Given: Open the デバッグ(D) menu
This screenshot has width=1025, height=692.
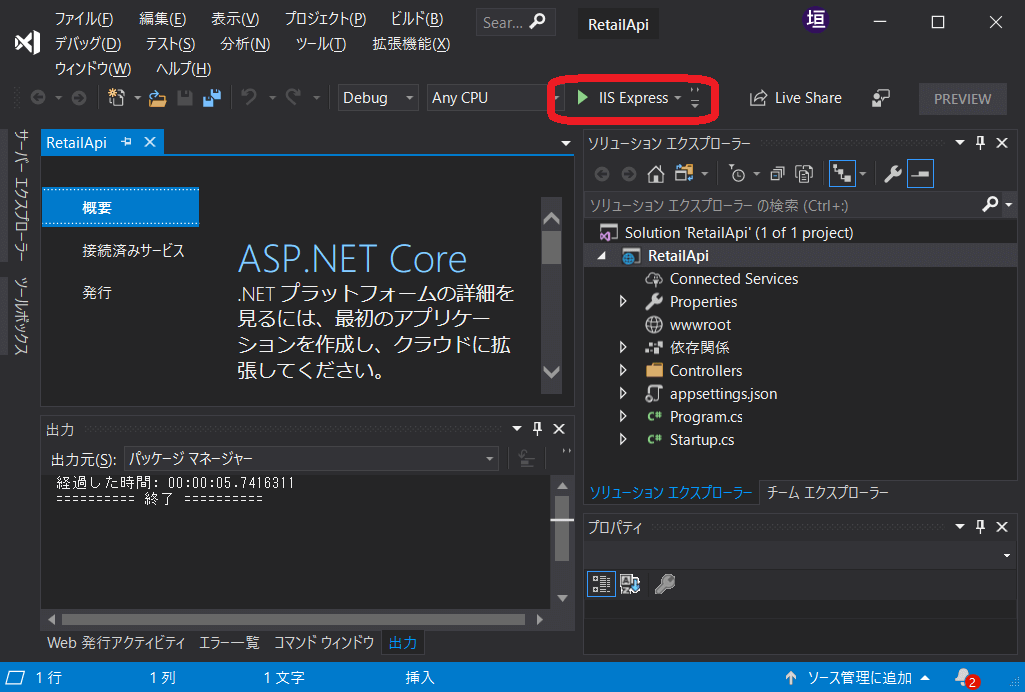Looking at the screenshot, I should tap(88, 44).
